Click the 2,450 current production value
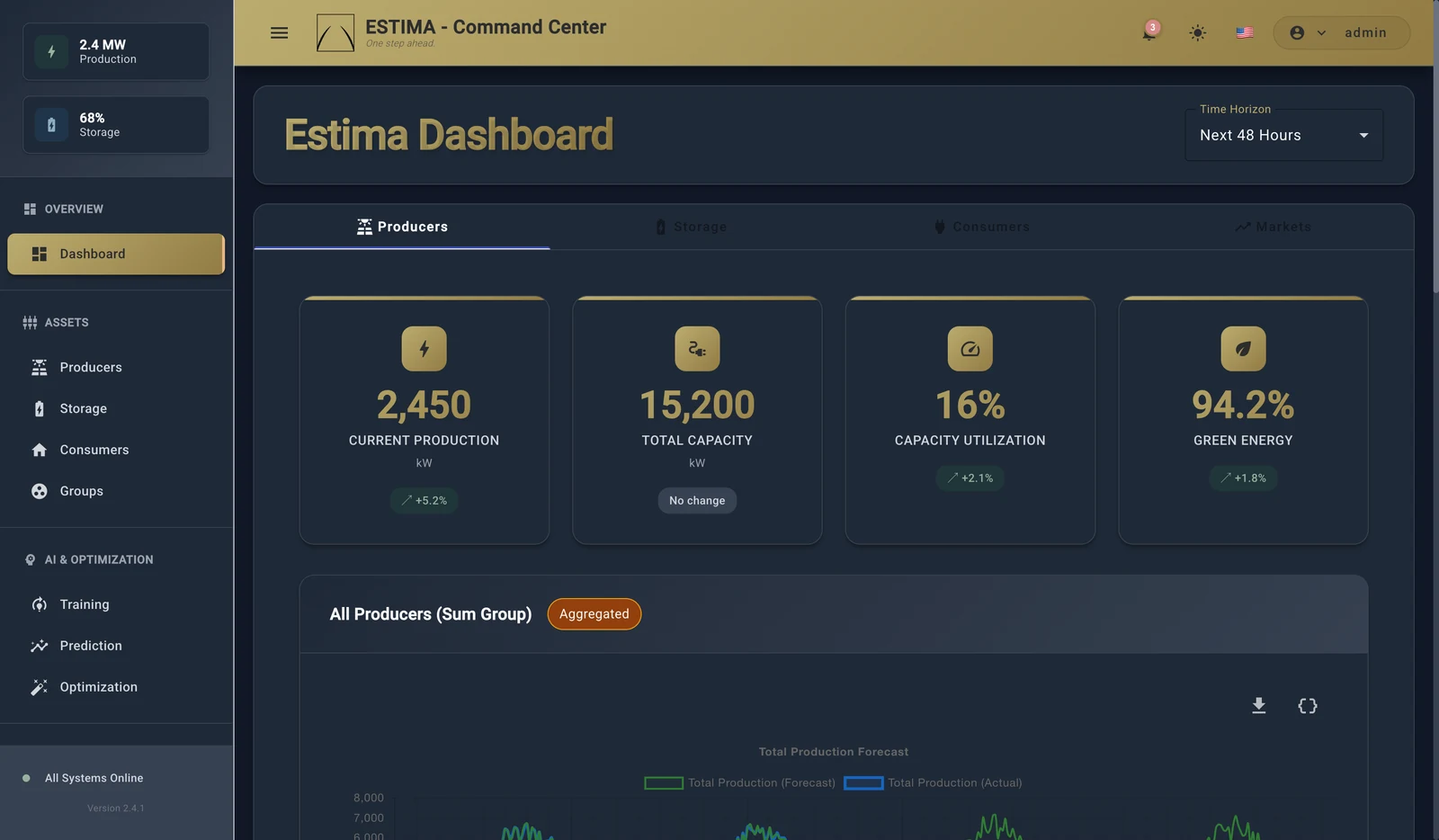 (424, 405)
